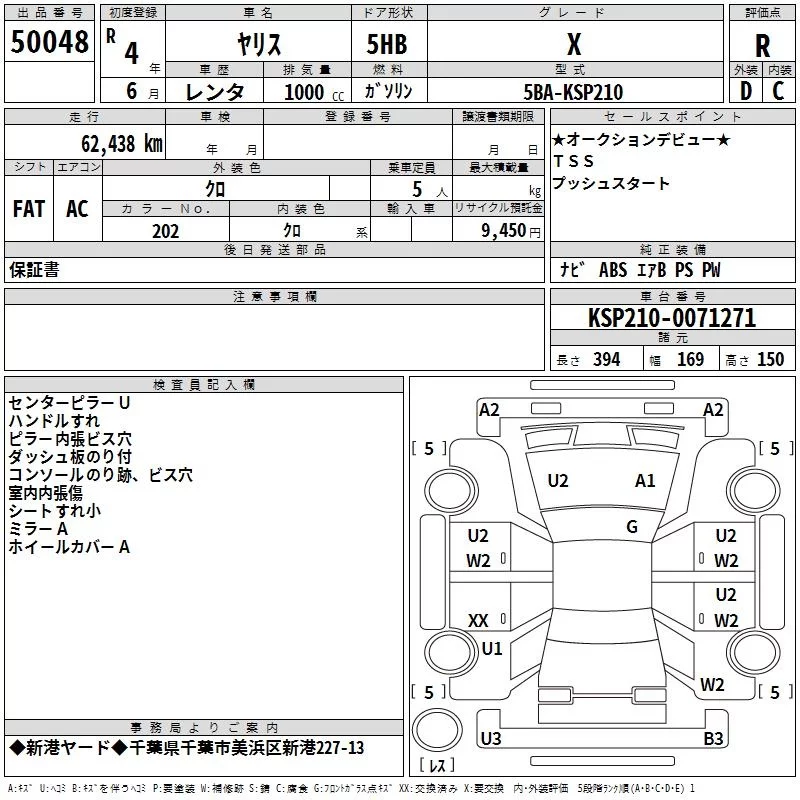Image resolution: width=800 pixels, height=800 pixels.
Task: Select the yard address 千葉県千葉市美浜区新港227-13
Action: (x=247, y=748)
